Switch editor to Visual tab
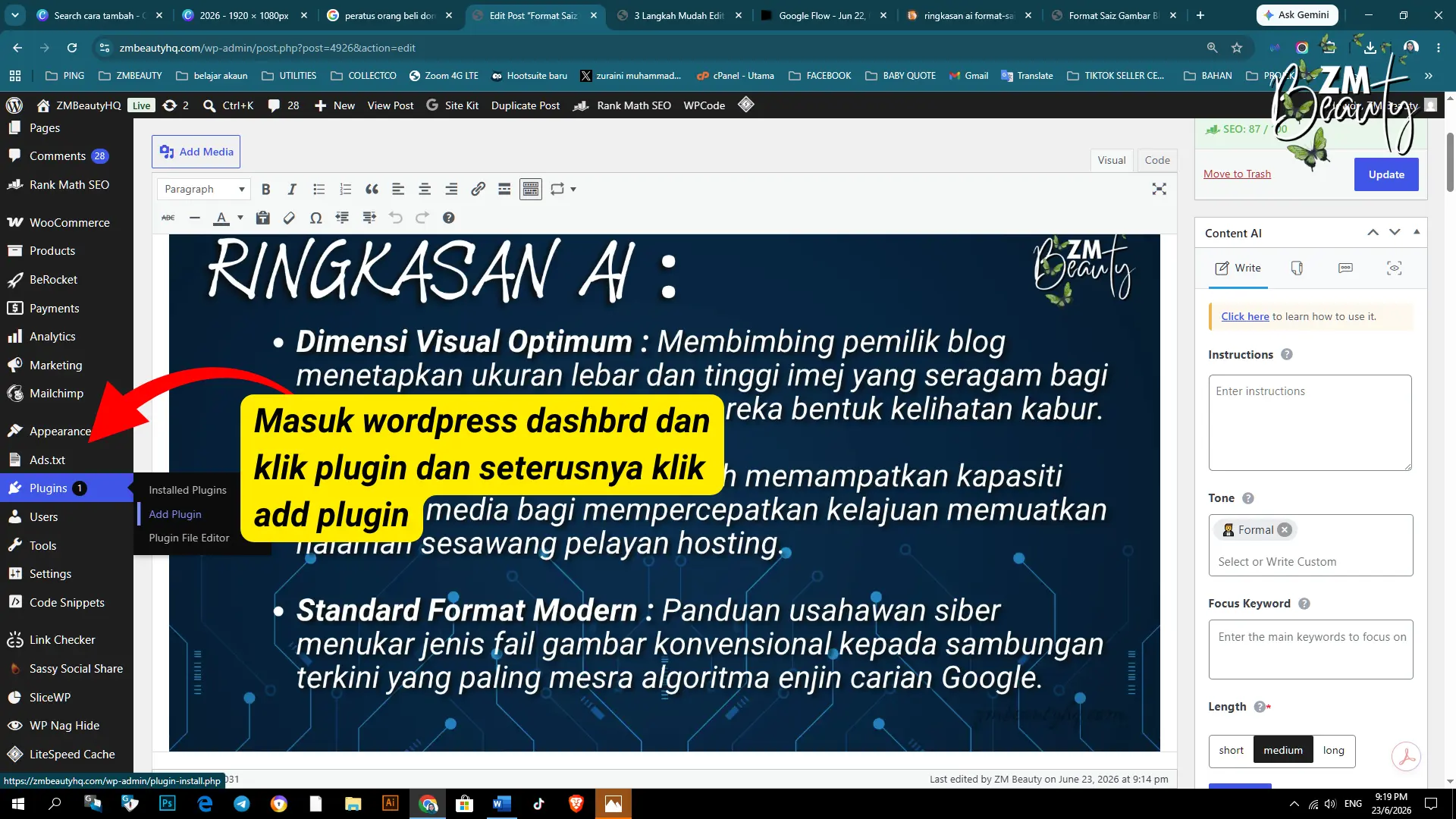Screen dimensions: 1456x819 click(1111, 160)
